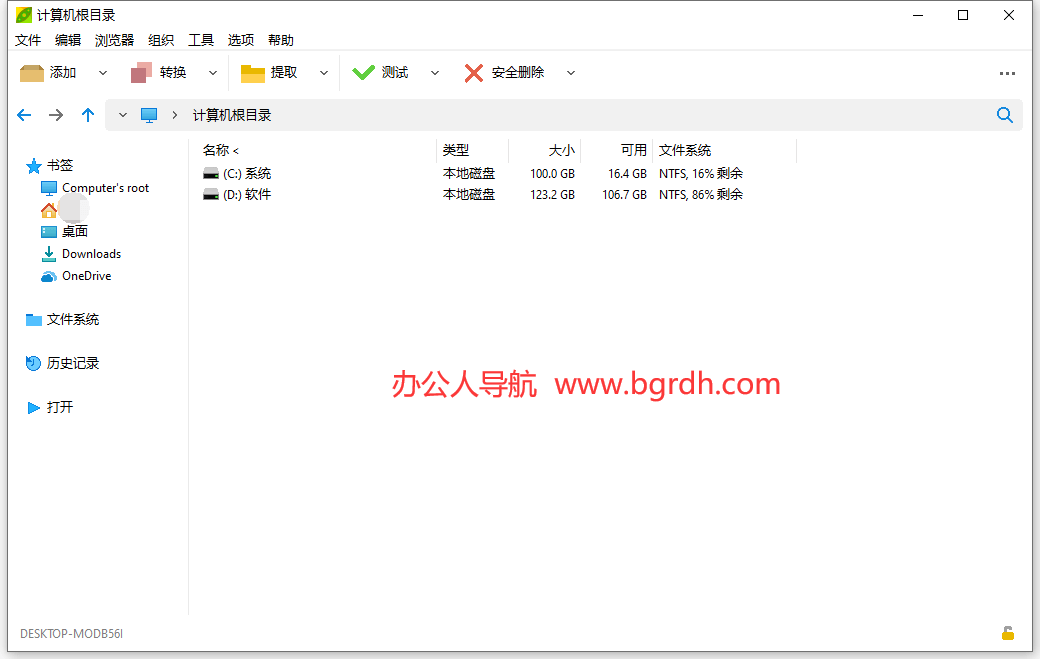Click the padlock icon in status bar

pyautogui.click(x=1008, y=633)
